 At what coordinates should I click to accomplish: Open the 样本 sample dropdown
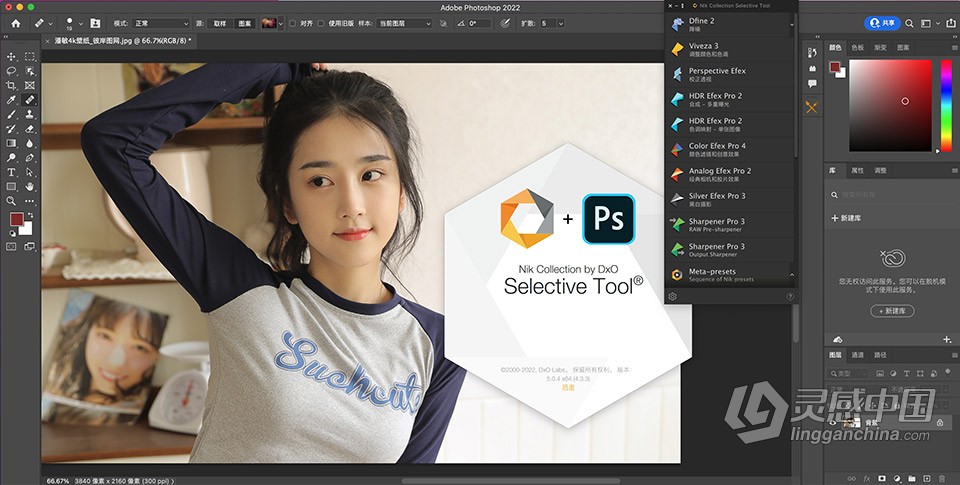point(404,23)
